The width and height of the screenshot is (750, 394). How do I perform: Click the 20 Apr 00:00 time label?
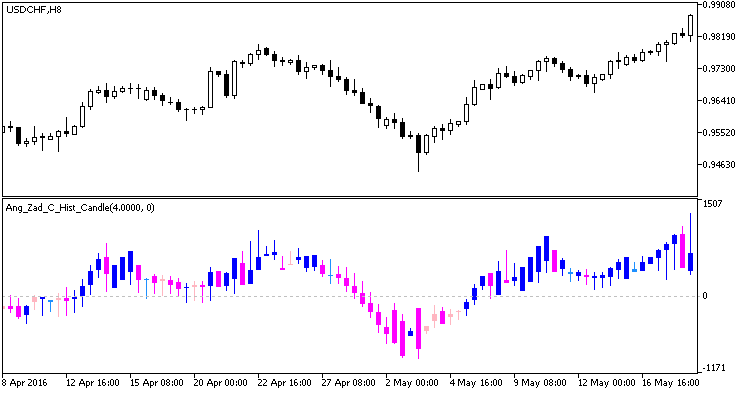[x=221, y=383]
